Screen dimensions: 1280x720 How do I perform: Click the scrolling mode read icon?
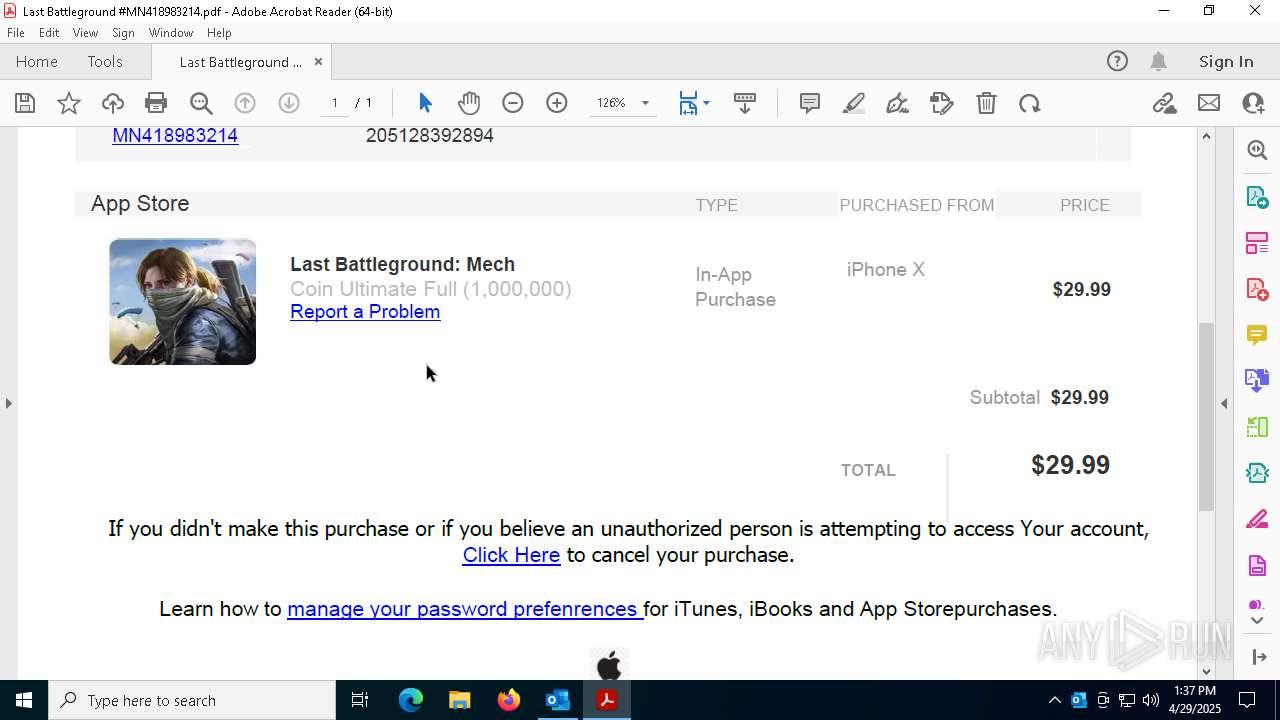pyautogui.click(x=745, y=103)
